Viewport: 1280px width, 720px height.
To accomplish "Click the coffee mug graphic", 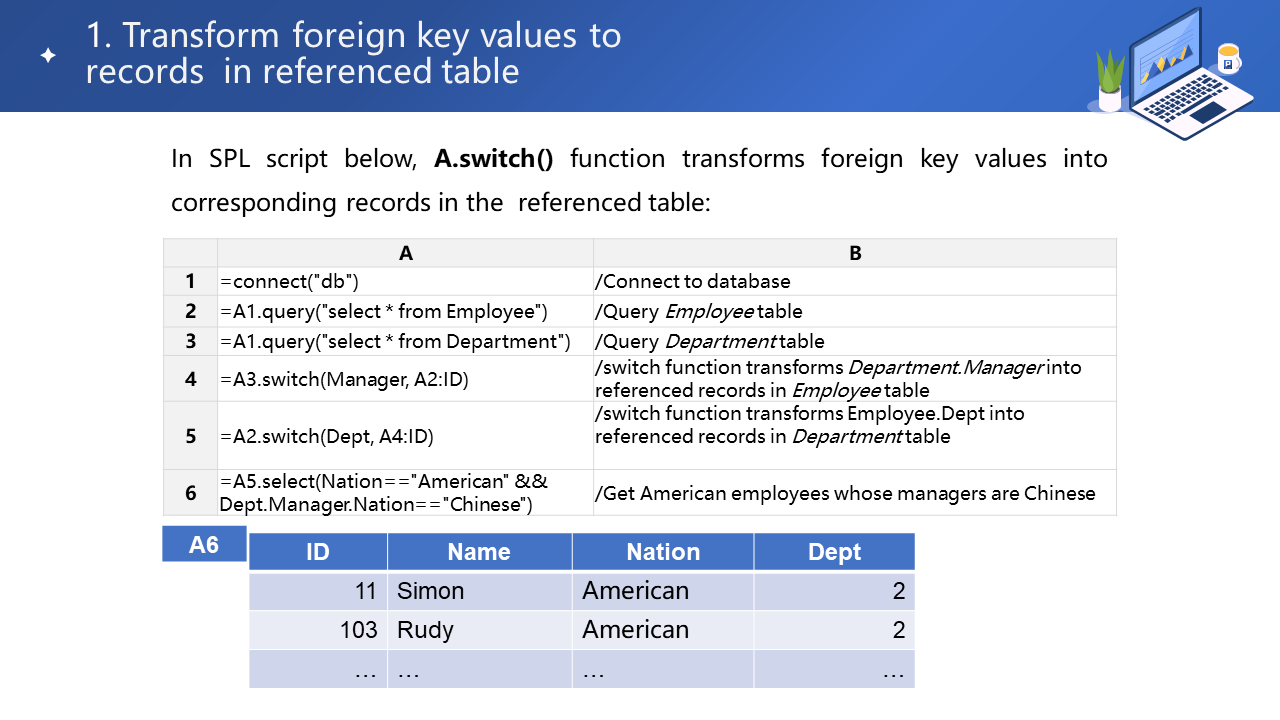I will [x=1228, y=59].
